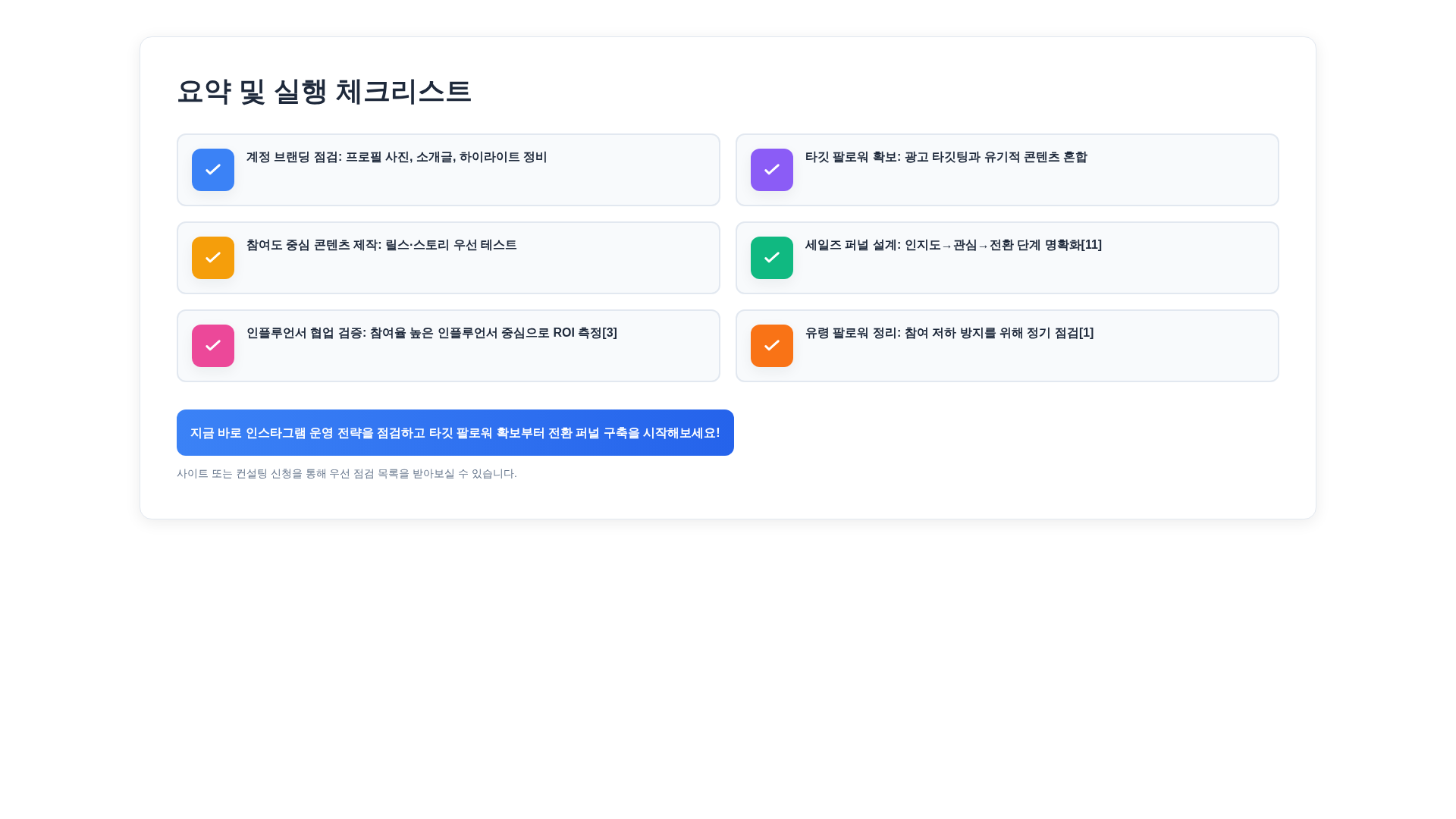Click the 요약 및 실행 체크리스트 heading
Image resolution: width=1456 pixels, height=819 pixels.
pos(325,93)
